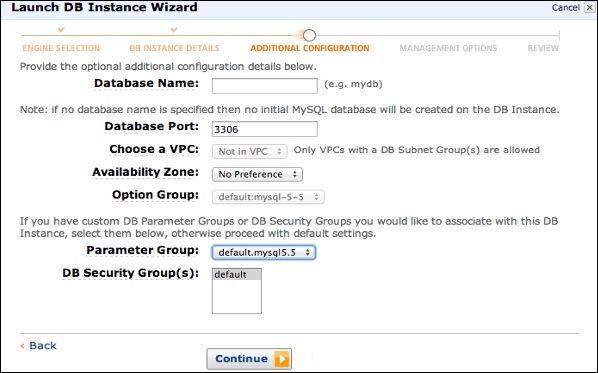Click the (e.g. mydb) hint text
This screenshot has width=598, height=373.
tap(353, 84)
